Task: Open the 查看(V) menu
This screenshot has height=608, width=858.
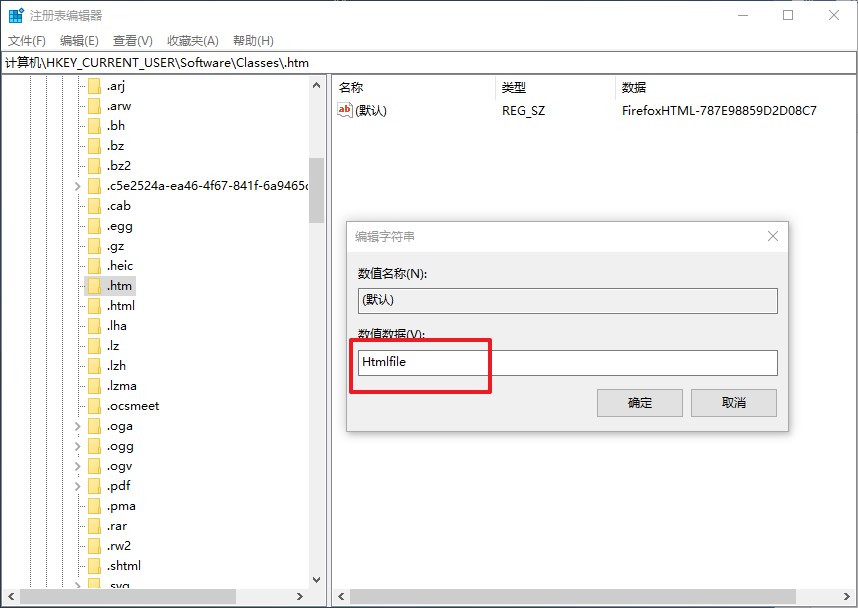Action: click(x=132, y=40)
